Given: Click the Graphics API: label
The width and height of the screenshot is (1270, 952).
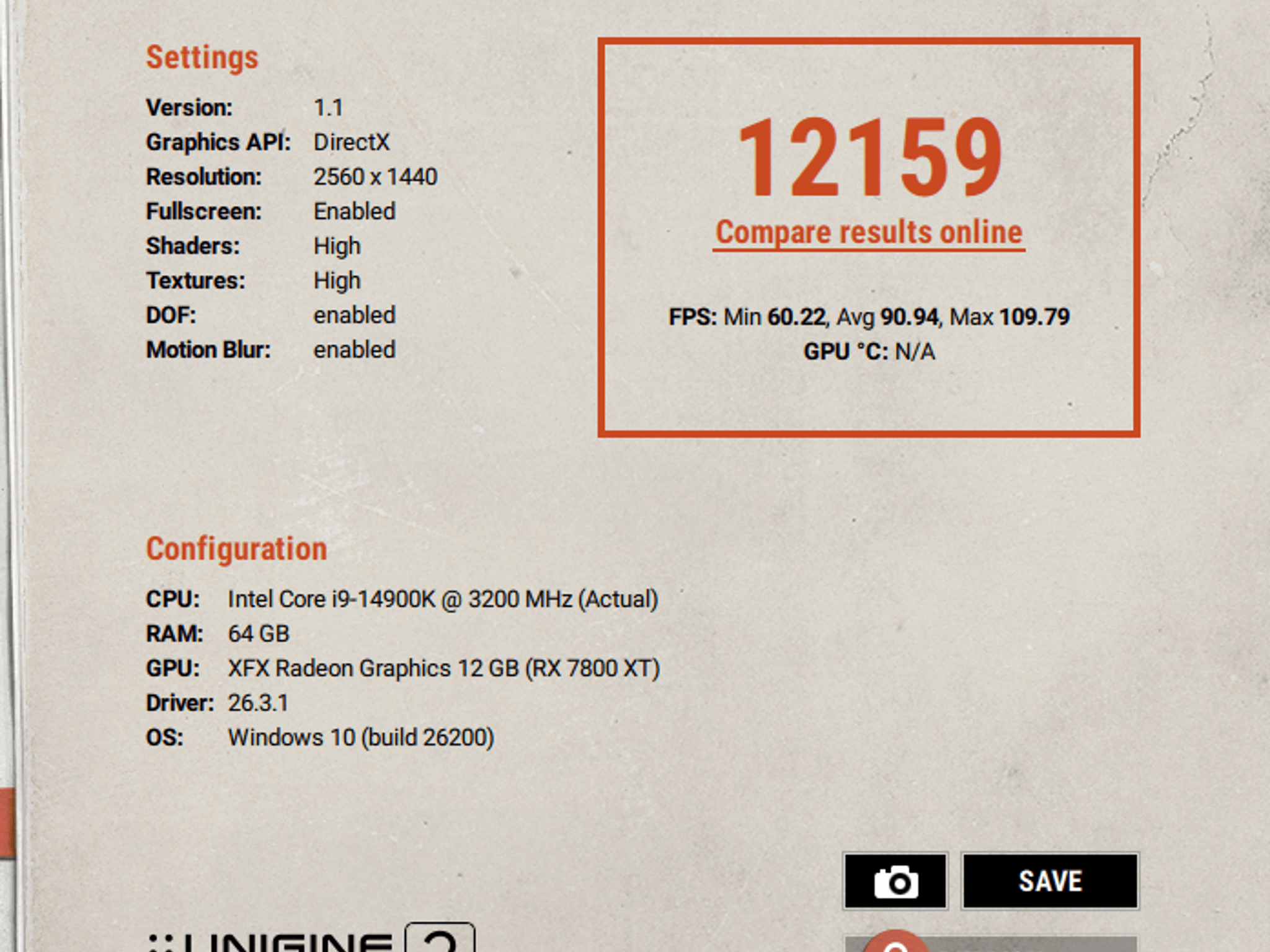Looking at the screenshot, I should [x=218, y=143].
